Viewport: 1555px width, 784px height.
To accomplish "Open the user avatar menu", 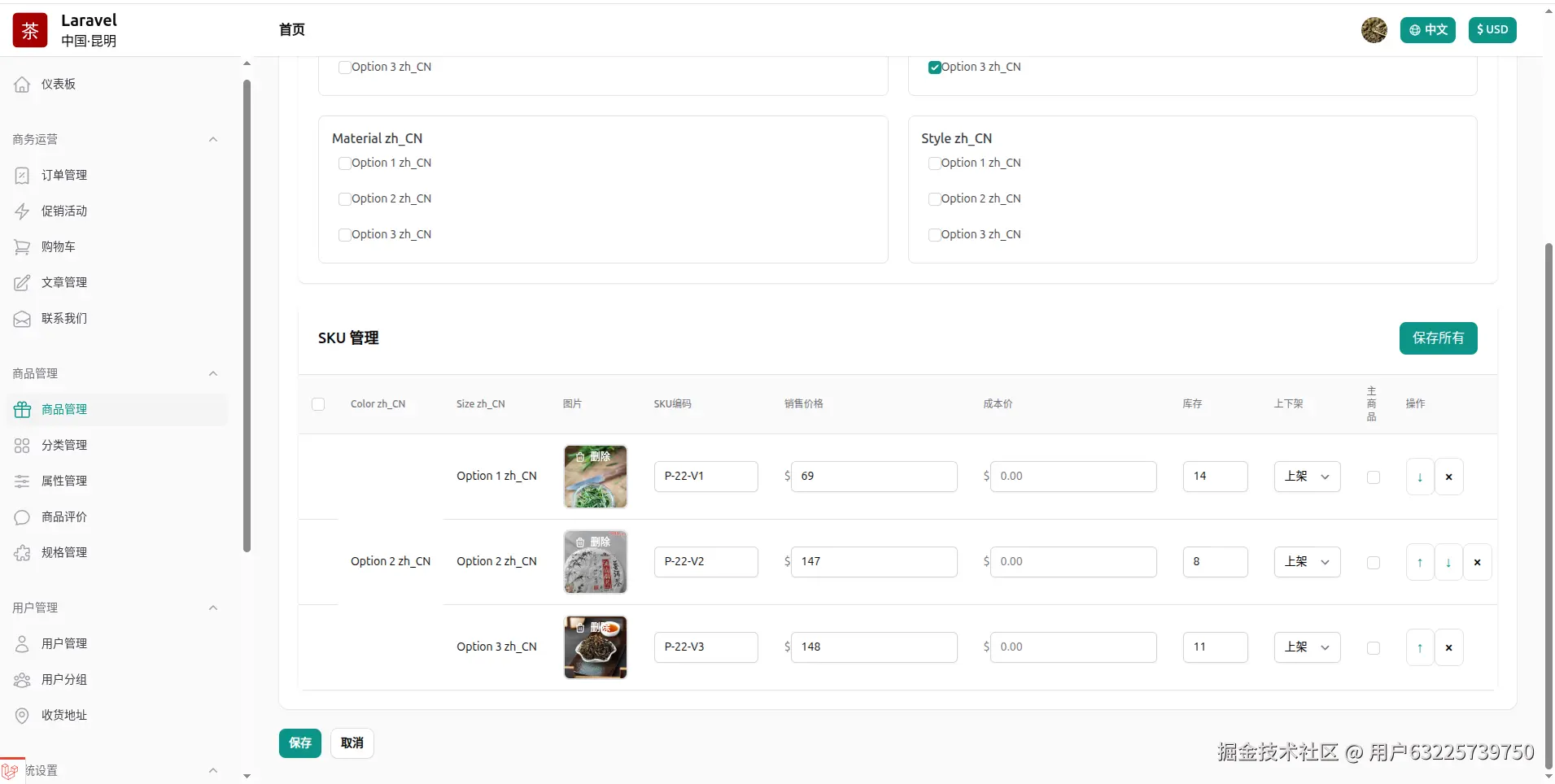I will coord(1374,30).
